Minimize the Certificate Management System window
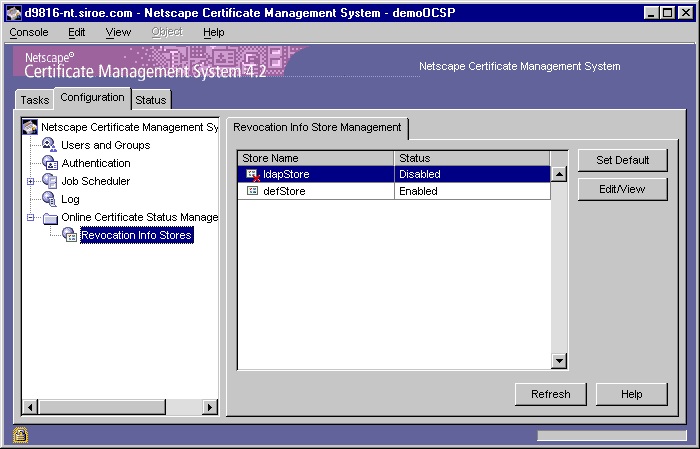This screenshot has width=700, height=449. point(651,13)
